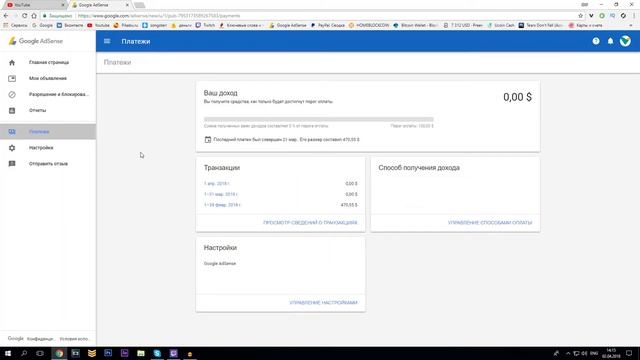This screenshot has width=640, height=360.
Task: Click the ENG language indicator
Action: pyautogui.click(x=594, y=353)
